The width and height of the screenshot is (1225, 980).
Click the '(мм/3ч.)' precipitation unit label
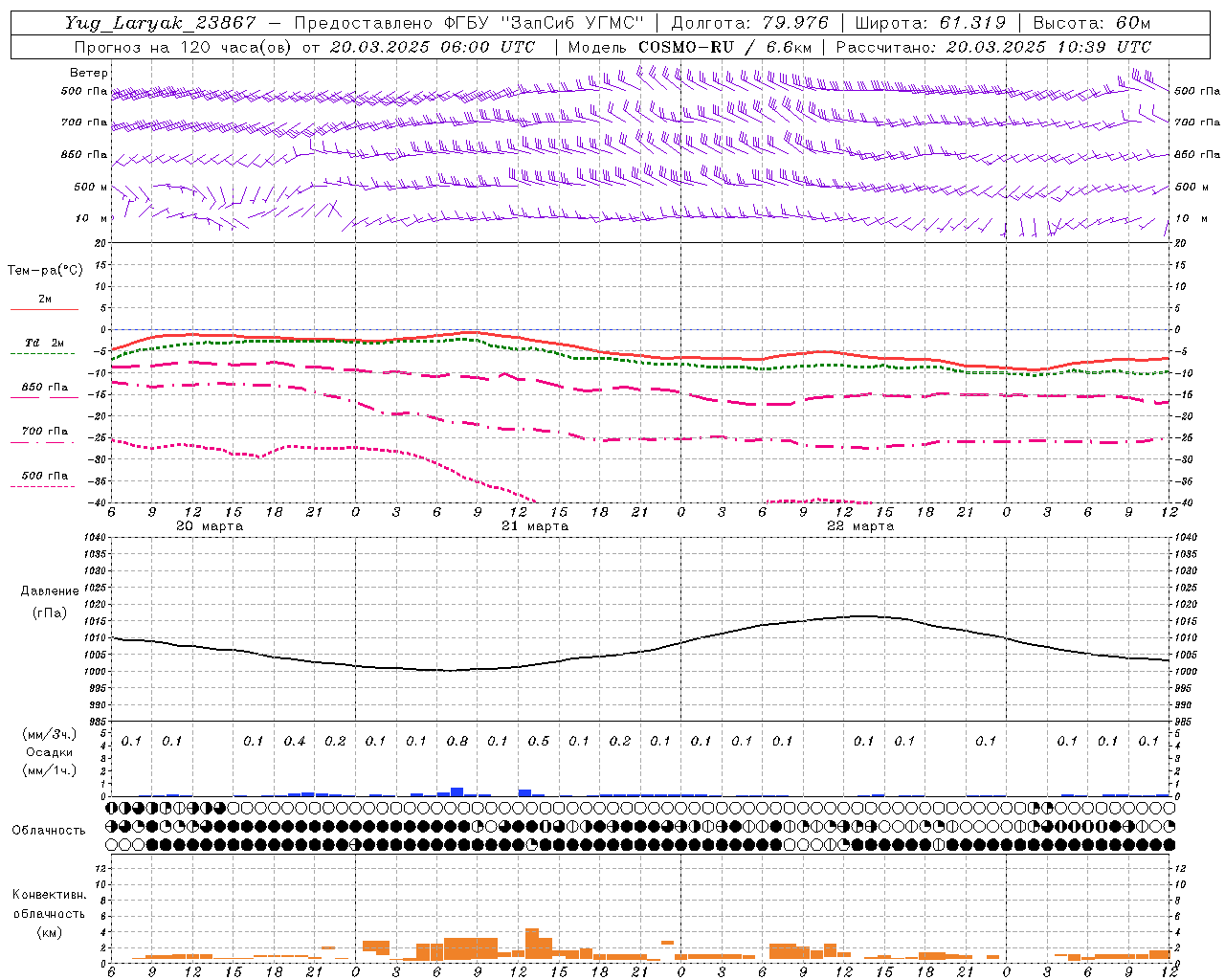point(50,734)
